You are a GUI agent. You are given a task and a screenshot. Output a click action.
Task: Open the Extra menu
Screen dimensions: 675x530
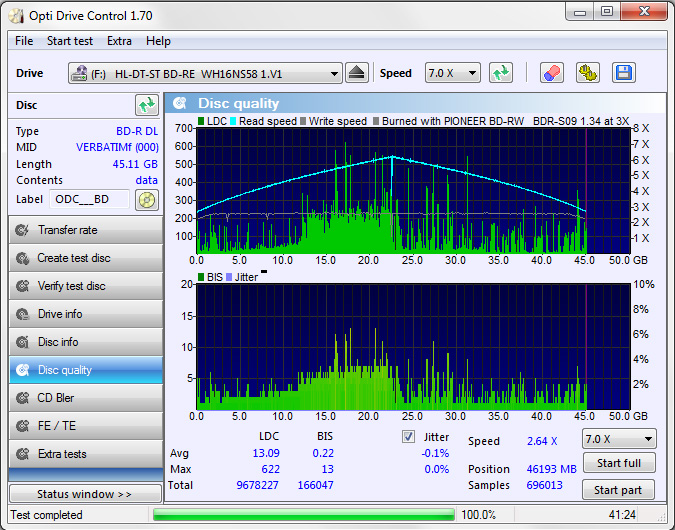coord(119,41)
